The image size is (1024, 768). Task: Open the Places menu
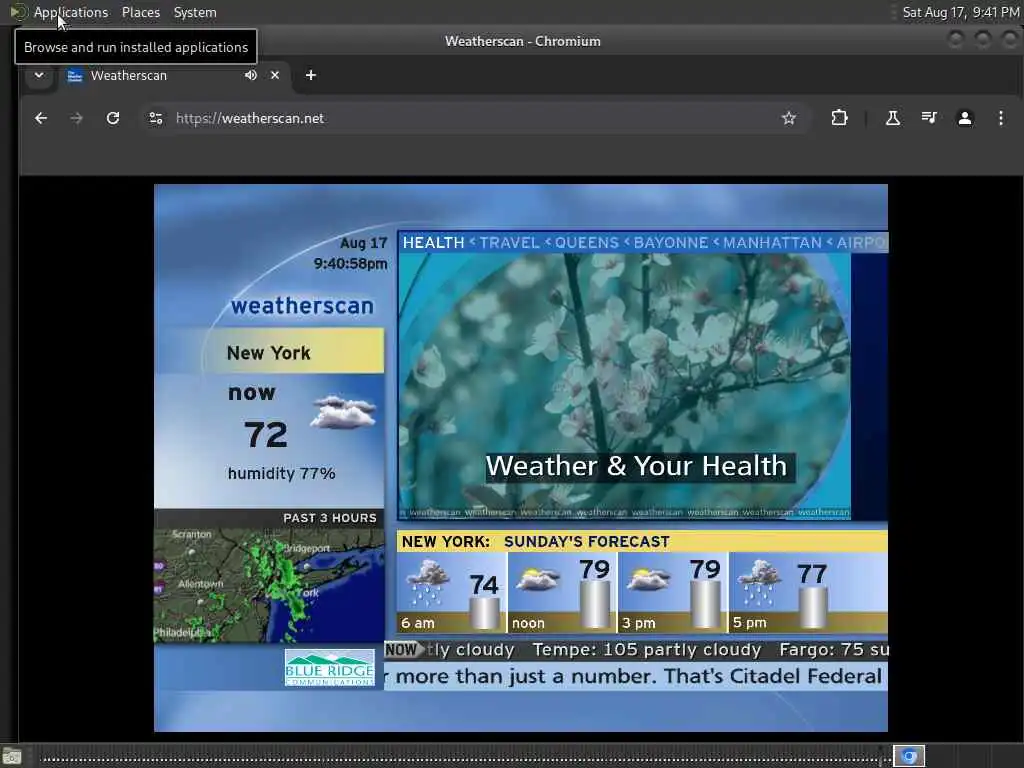140,12
